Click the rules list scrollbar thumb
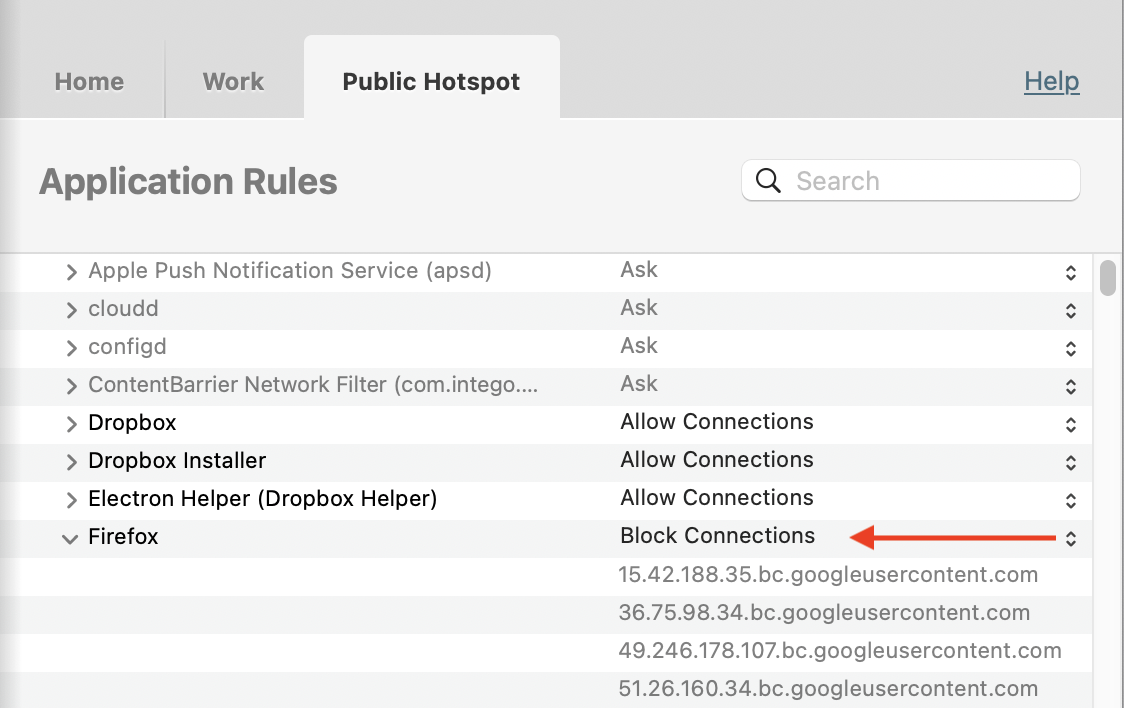The width and height of the screenshot is (1124, 708). pos(1108,277)
